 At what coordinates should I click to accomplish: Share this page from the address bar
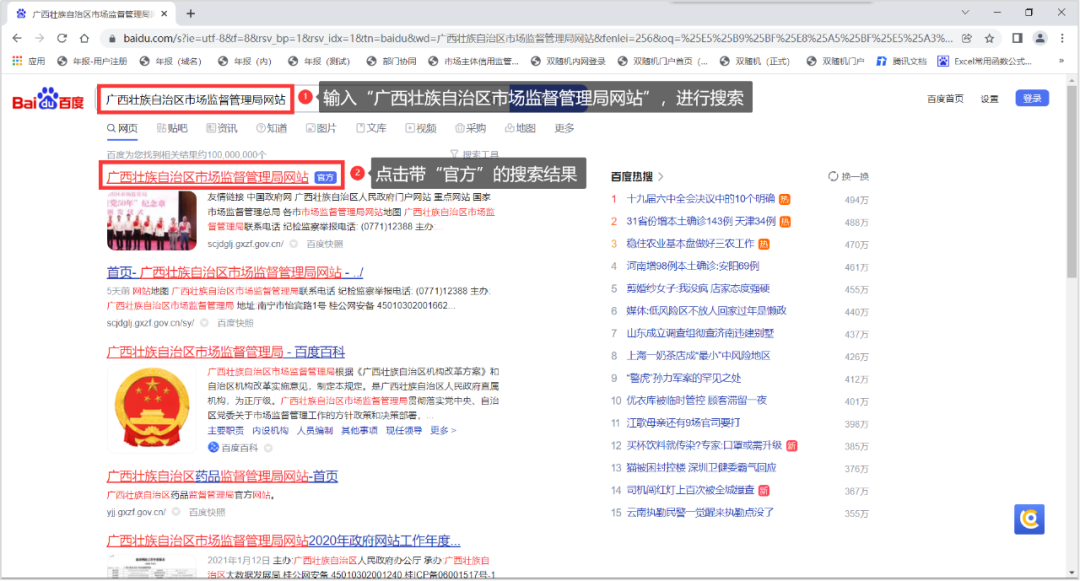967,39
